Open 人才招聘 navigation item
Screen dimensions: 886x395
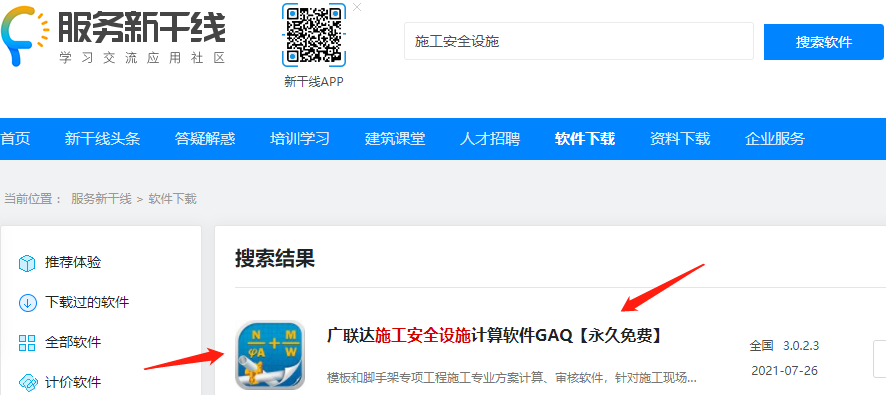tap(490, 138)
